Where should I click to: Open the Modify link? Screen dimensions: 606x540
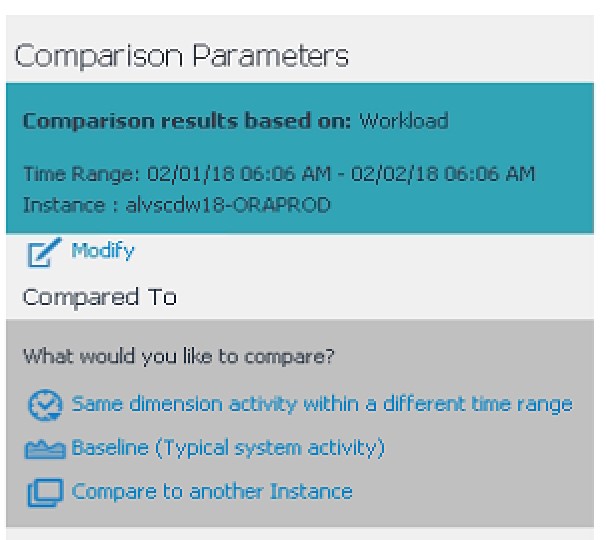[102, 252]
